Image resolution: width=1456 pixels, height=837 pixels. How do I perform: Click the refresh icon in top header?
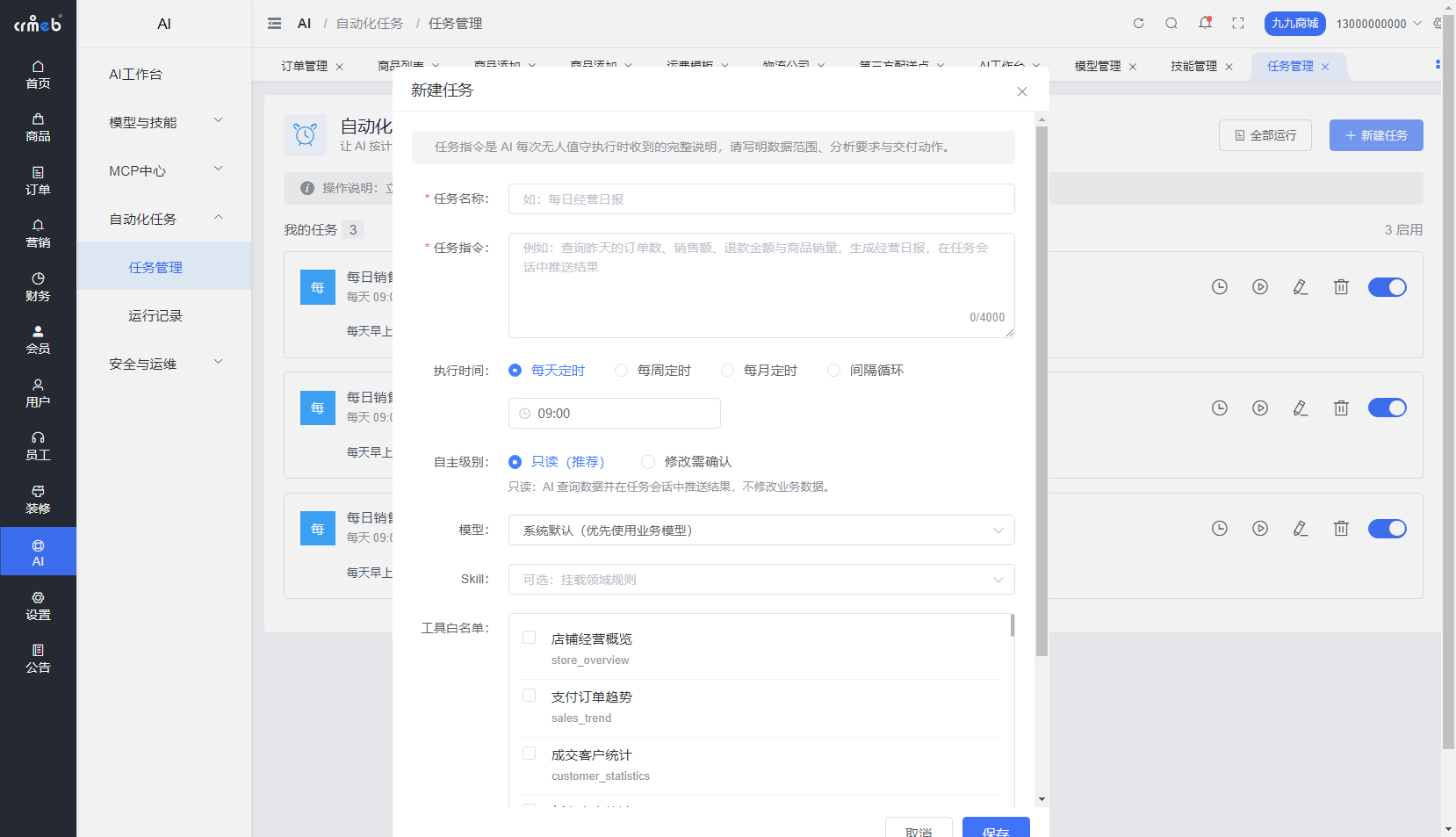click(x=1138, y=24)
